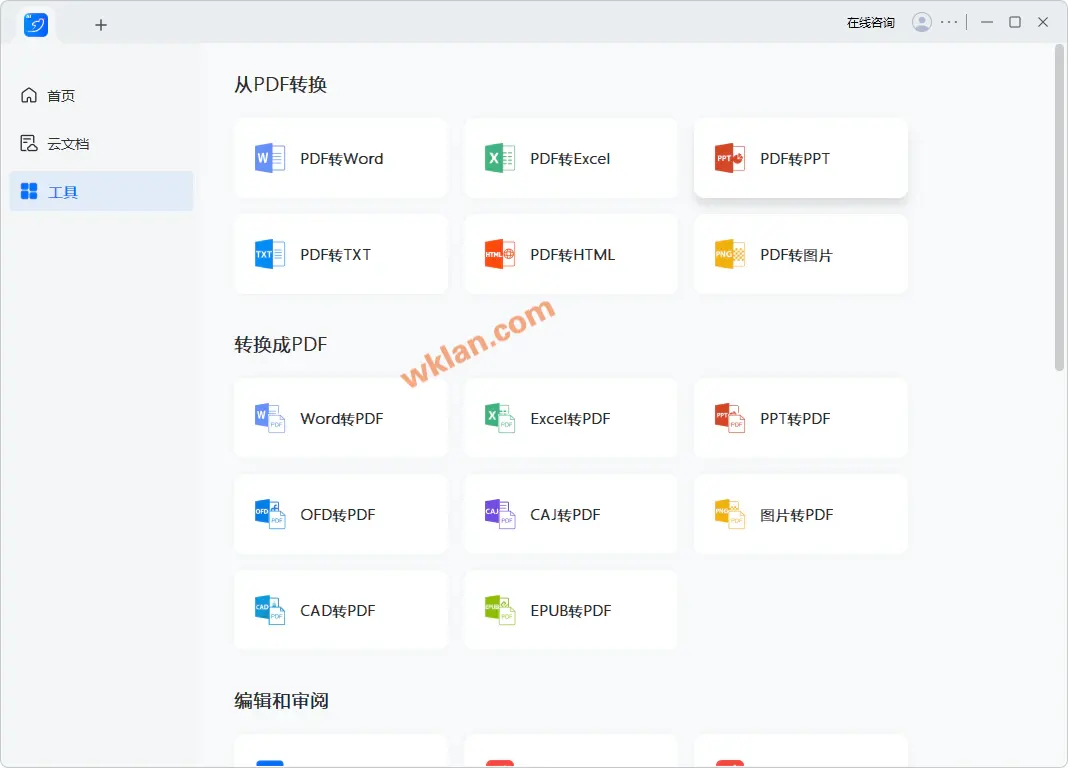This screenshot has width=1068, height=768.
Task: Click the OFD转PDF icon
Action: tap(270, 515)
